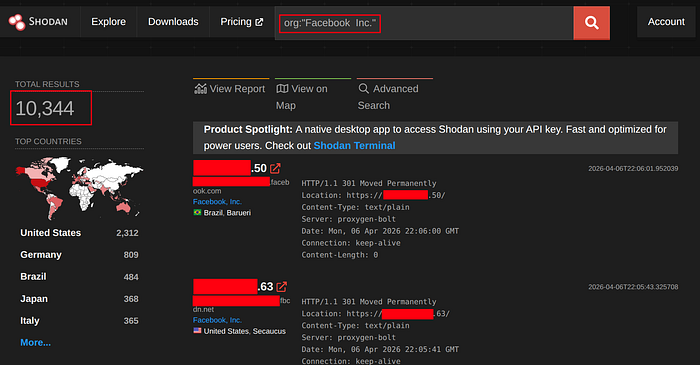Filter by Germany country

[41, 255]
